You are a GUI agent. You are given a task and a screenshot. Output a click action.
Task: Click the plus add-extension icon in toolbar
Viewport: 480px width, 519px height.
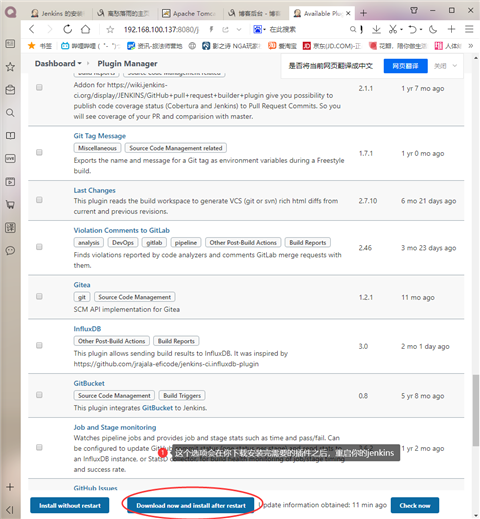coord(451,29)
